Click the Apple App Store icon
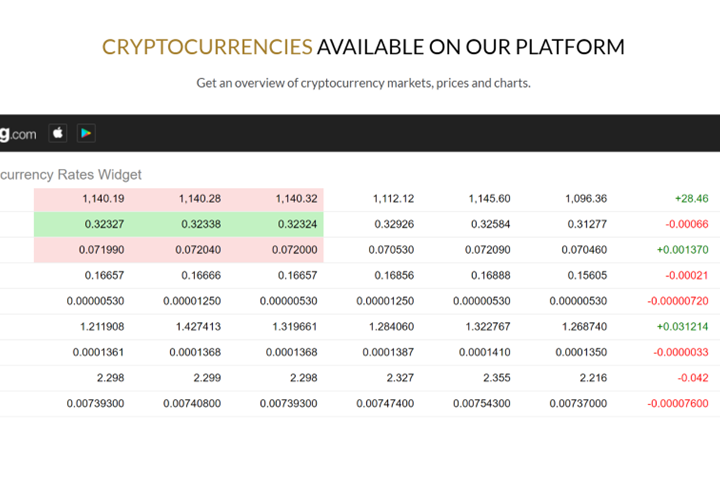The image size is (720, 481). tap(58, 133)
